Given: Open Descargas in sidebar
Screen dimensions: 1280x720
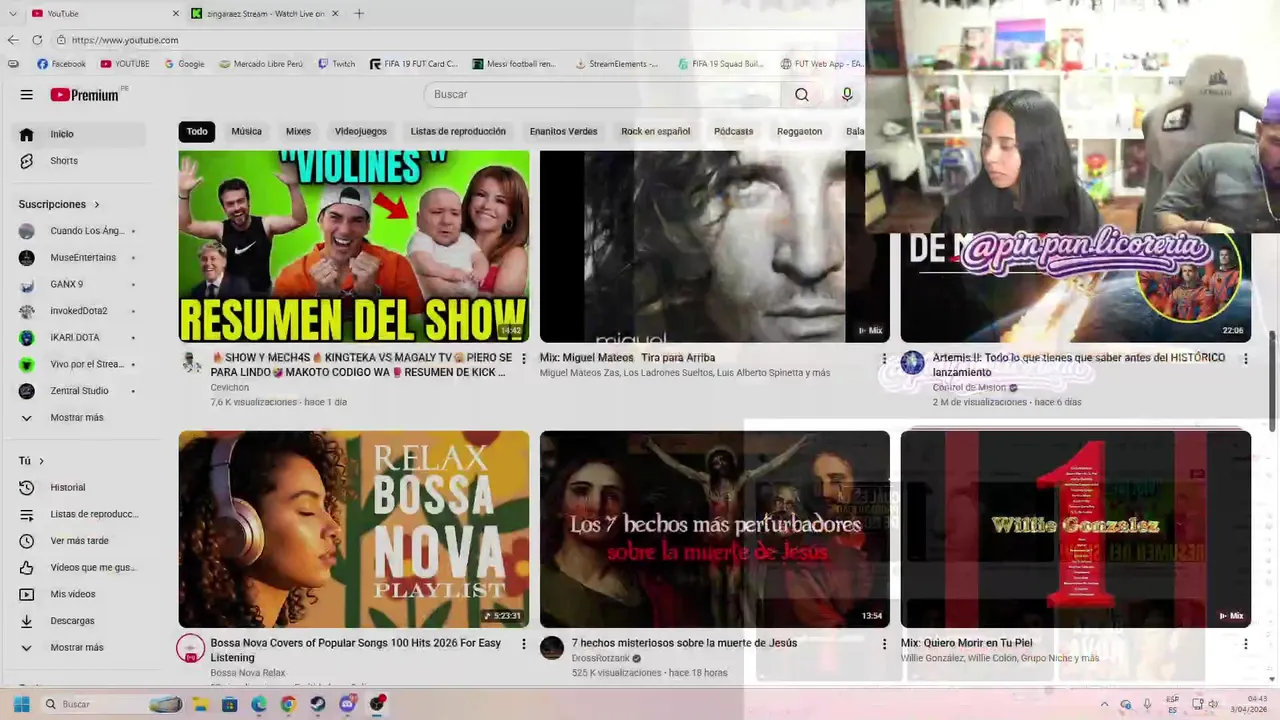Looking at the screenshot, I should [80, 621].
